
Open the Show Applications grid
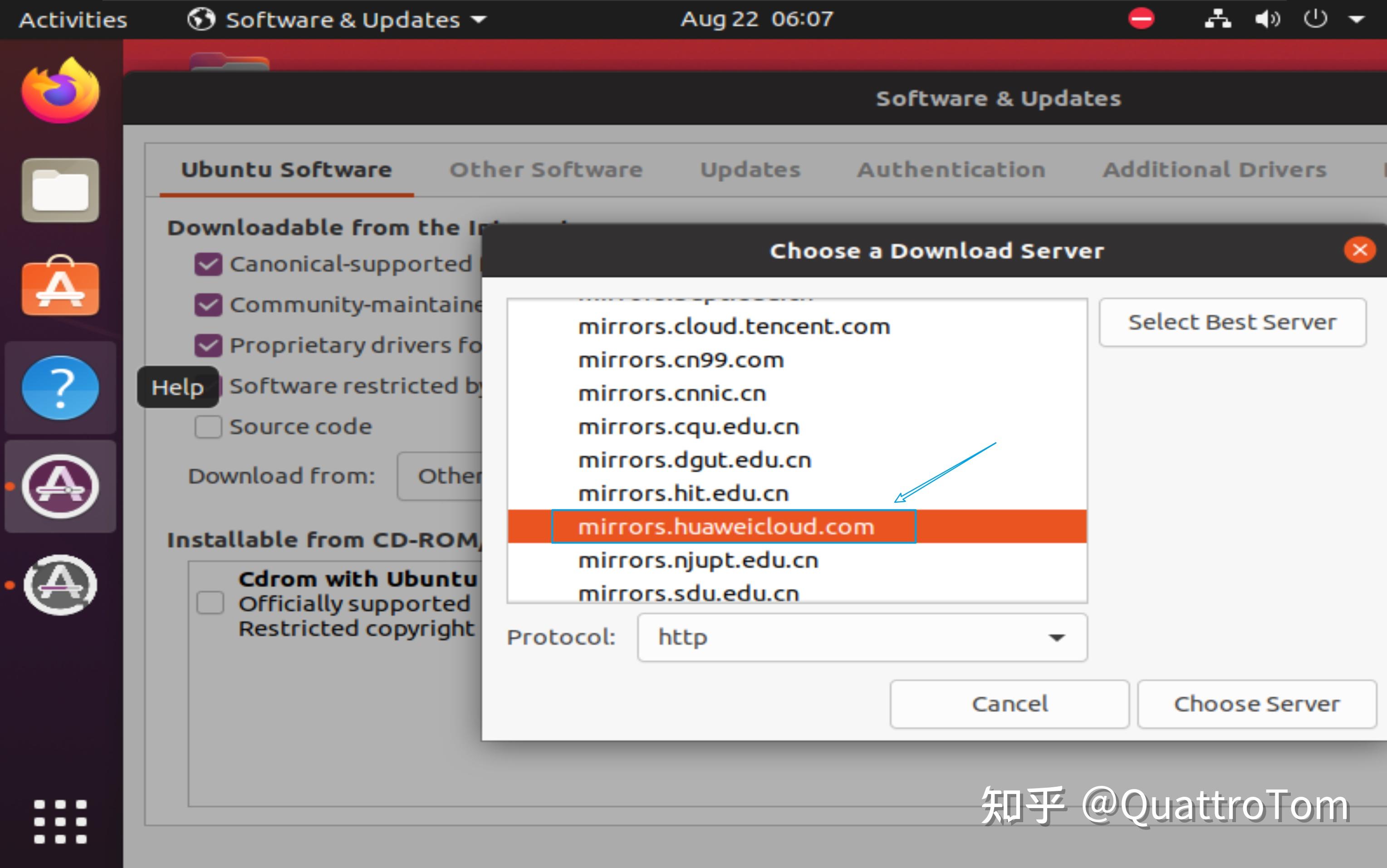[x=60, y=822]
